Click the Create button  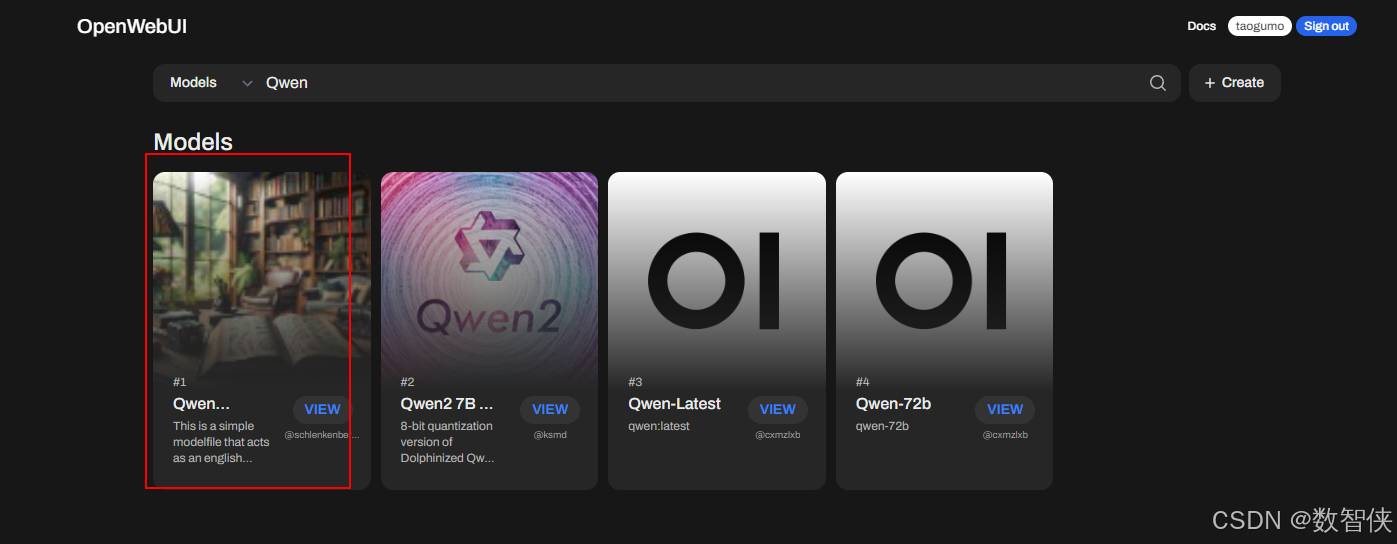(x=1234, y=83)
